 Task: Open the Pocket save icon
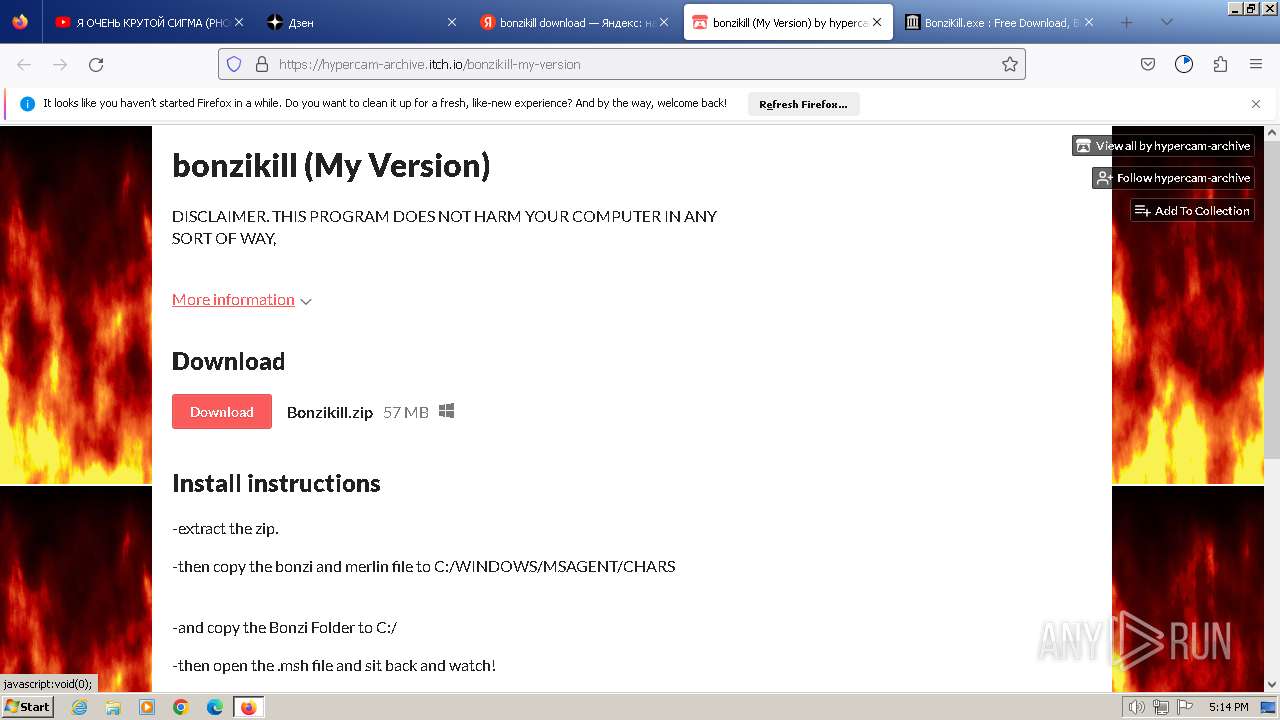[1148, 64]
